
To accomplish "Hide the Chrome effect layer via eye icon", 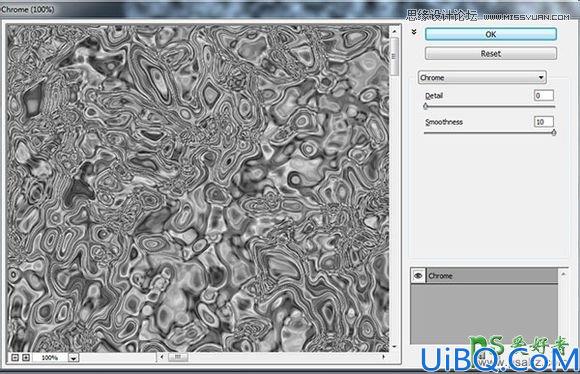I will tap(418, 276).
